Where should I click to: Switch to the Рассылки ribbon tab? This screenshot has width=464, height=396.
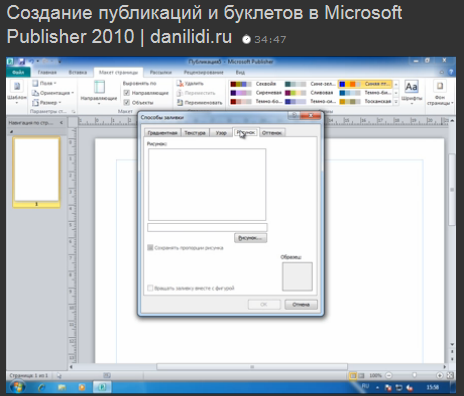coord(161,72)
